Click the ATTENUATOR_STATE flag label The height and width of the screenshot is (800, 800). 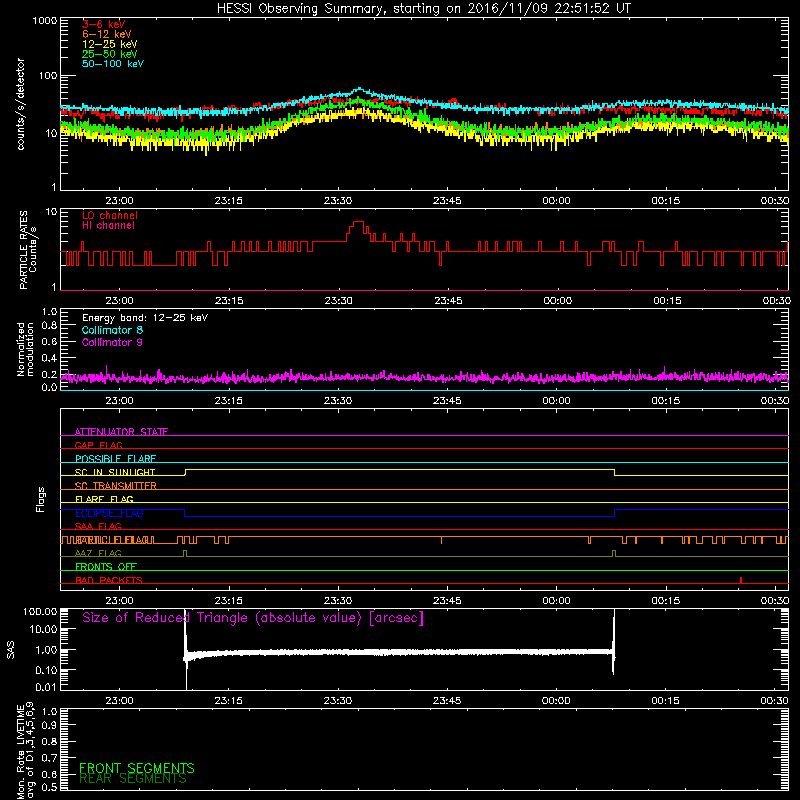(121, 432)
